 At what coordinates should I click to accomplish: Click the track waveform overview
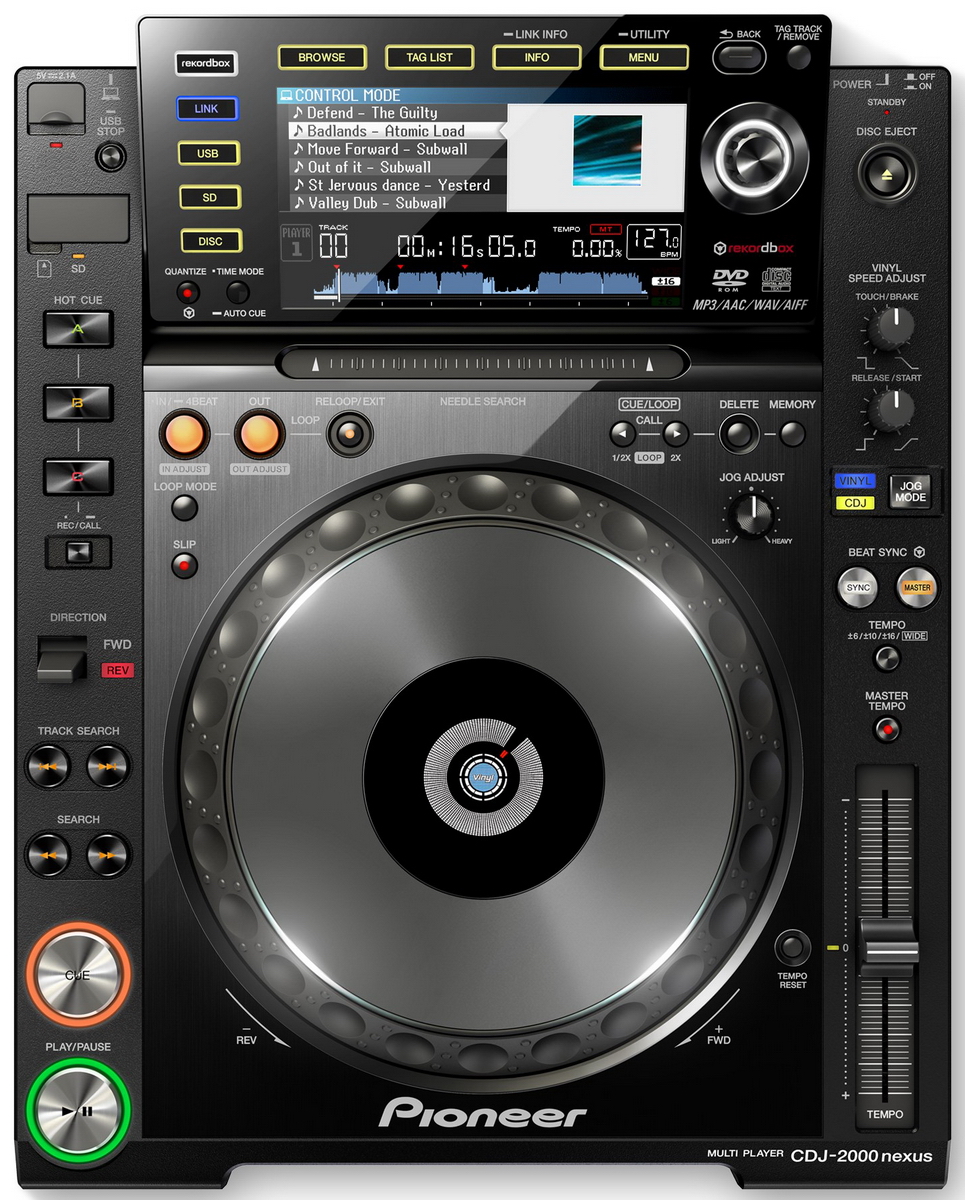point(481,282)
